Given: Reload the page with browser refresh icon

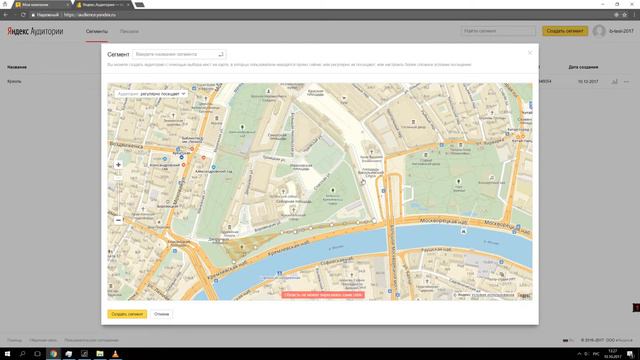Looking at the screenshot, I should (23, 15).
